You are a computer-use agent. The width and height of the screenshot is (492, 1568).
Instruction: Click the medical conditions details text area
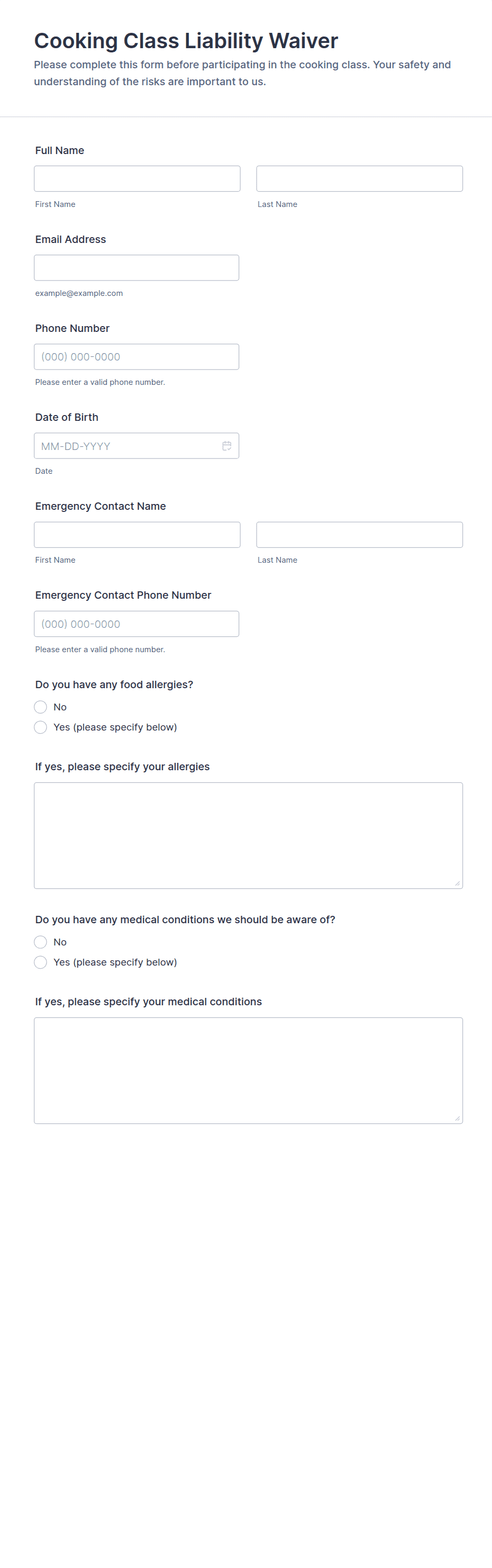pyautogui.click(x=248, y=1070)
